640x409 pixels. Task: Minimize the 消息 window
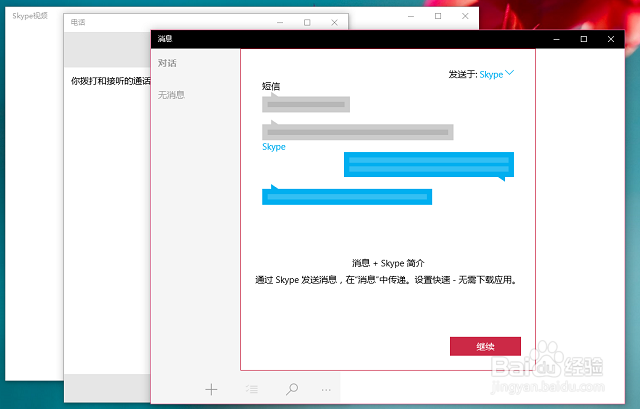(x=556, y=39)
